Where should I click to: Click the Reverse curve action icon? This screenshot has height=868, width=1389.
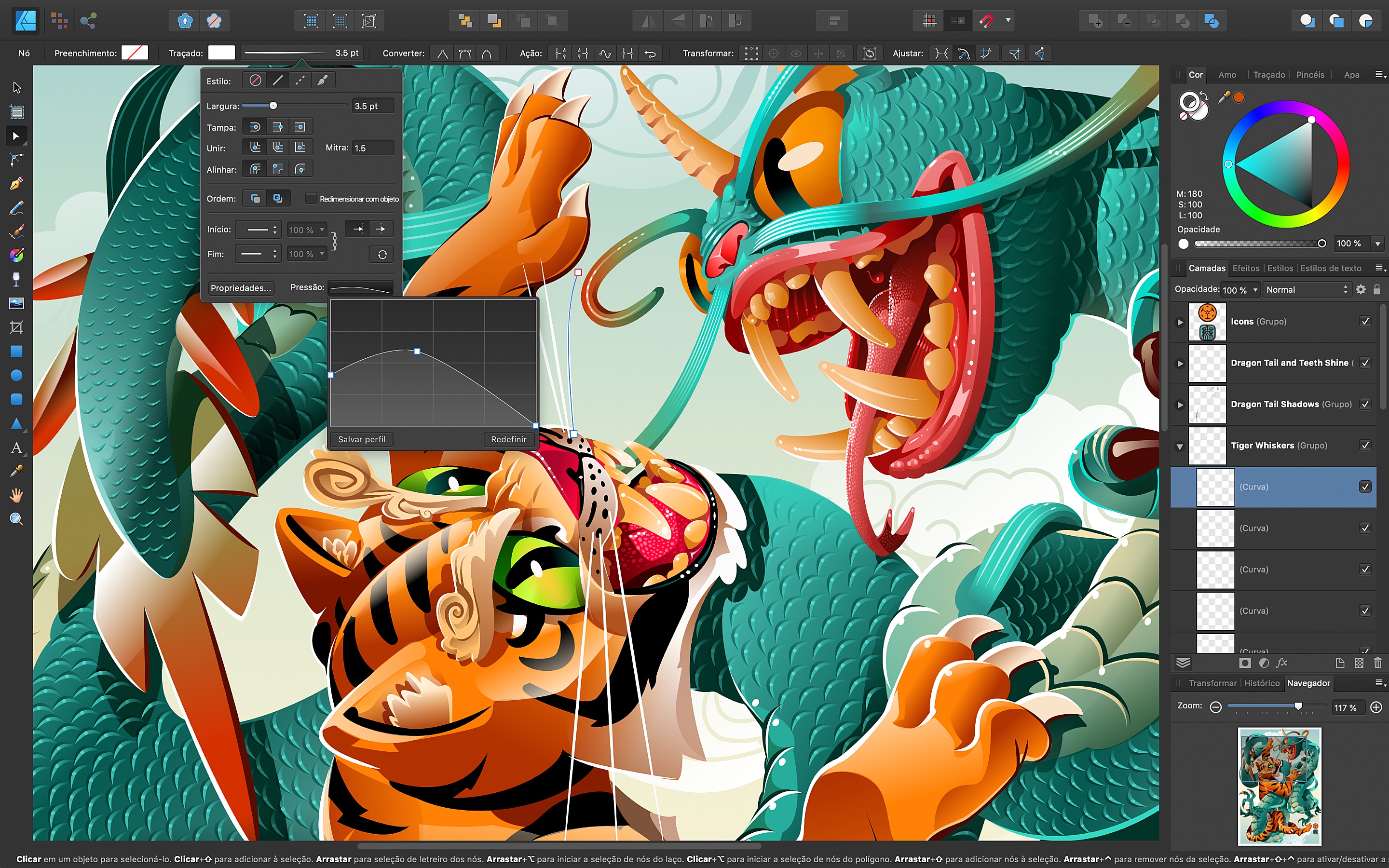[650, 54]
